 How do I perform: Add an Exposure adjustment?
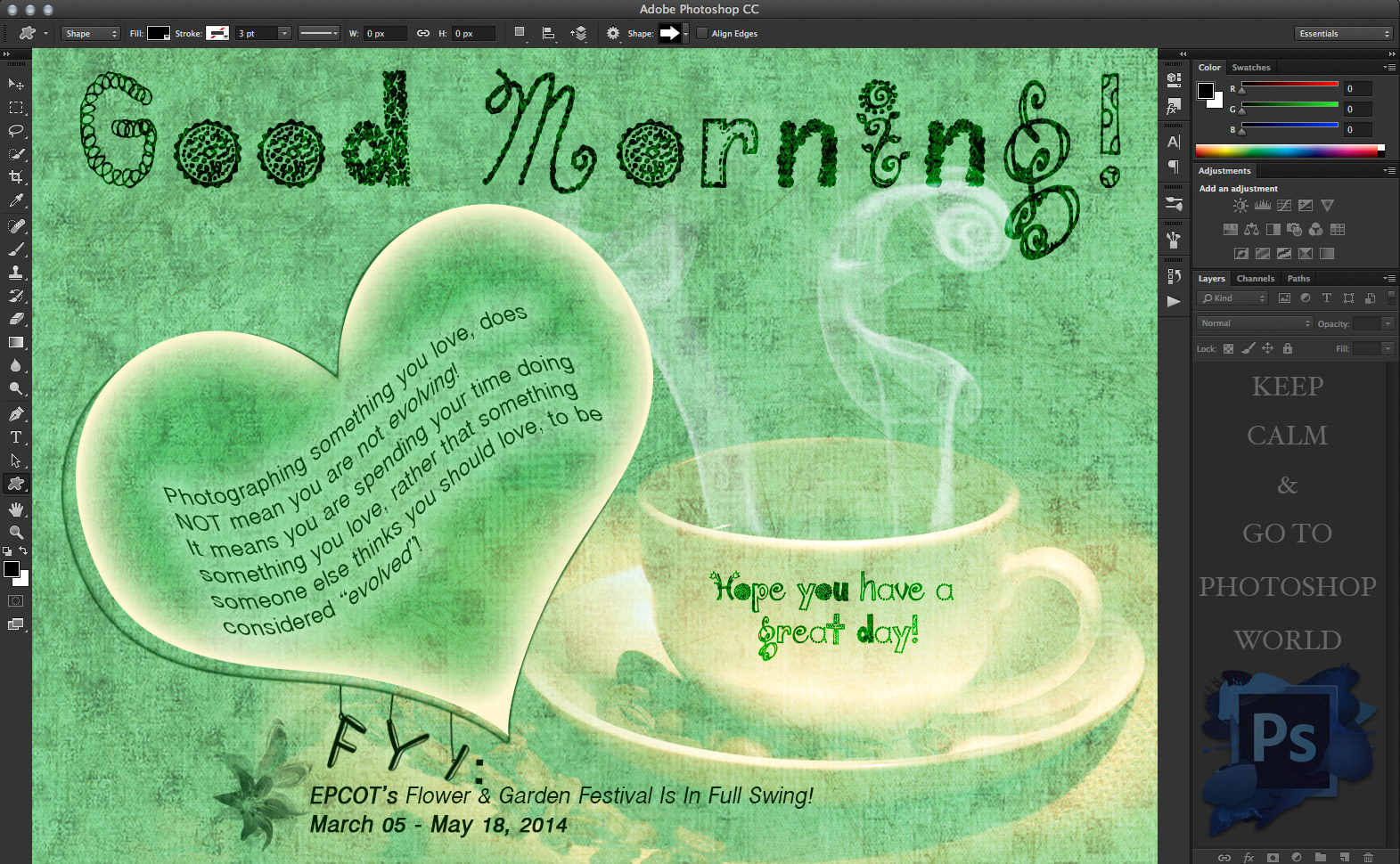coord(1306,205)
